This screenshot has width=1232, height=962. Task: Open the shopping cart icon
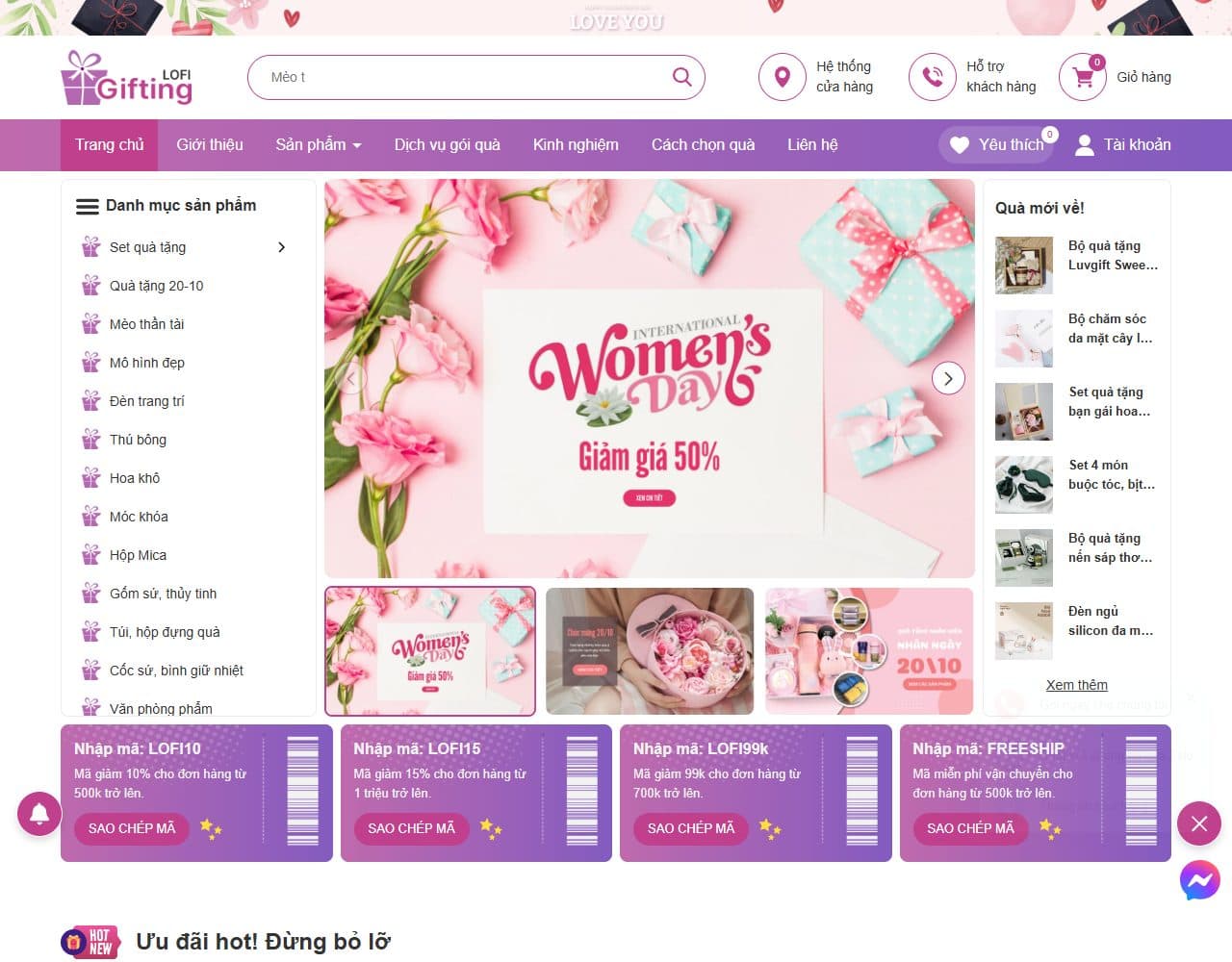point(1083,77)
